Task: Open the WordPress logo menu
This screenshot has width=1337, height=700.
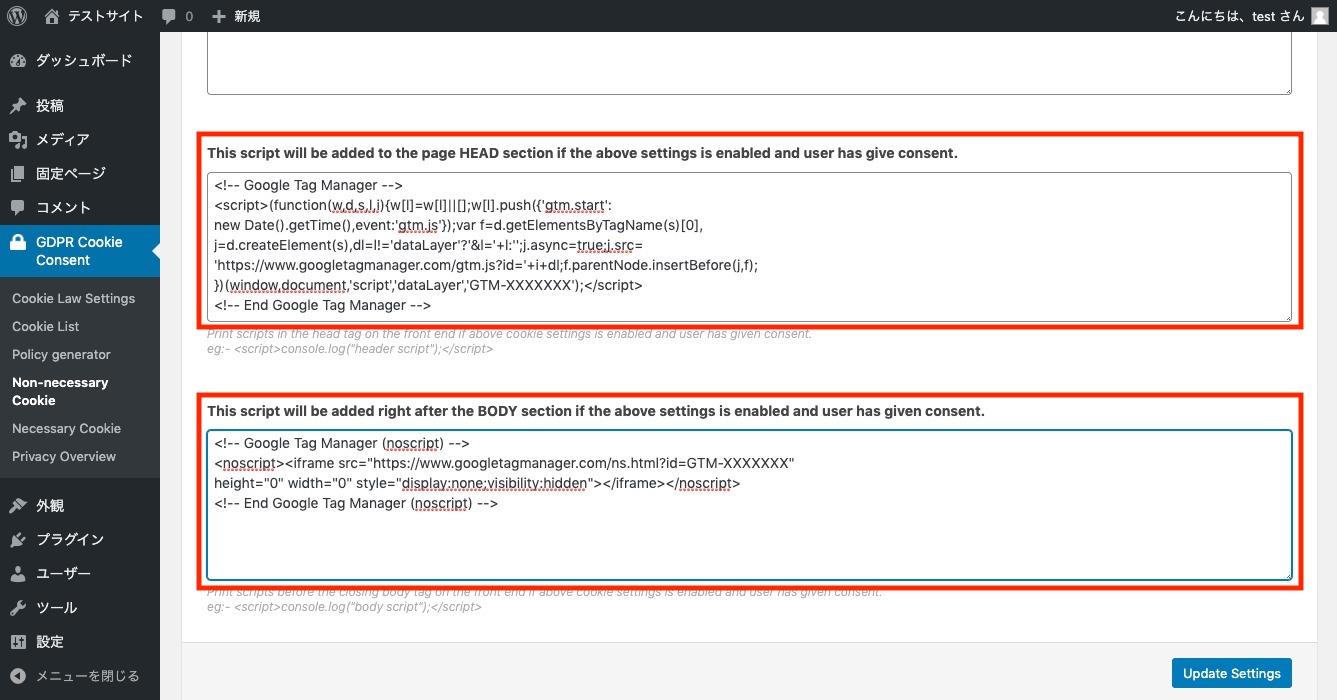Action: coord(17,16)
